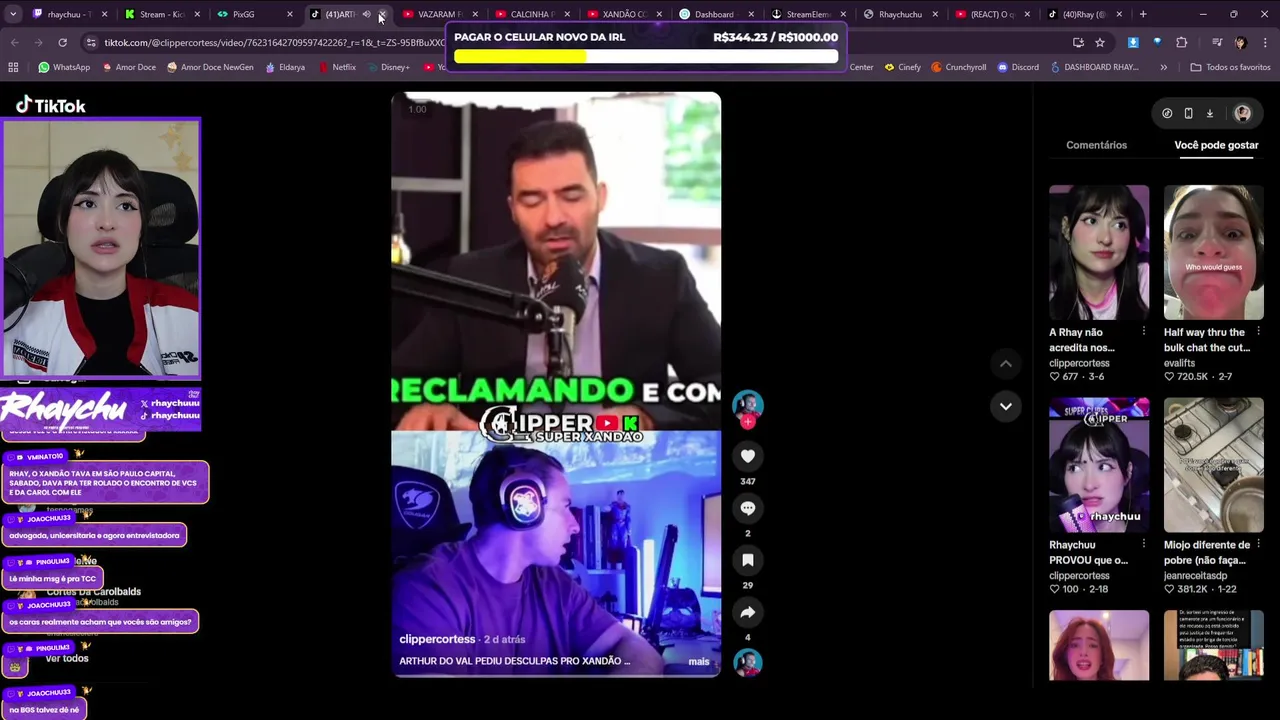Go back with the browser back arrow
Screen dimensions: 1280x720
click(x=14, y=43)
